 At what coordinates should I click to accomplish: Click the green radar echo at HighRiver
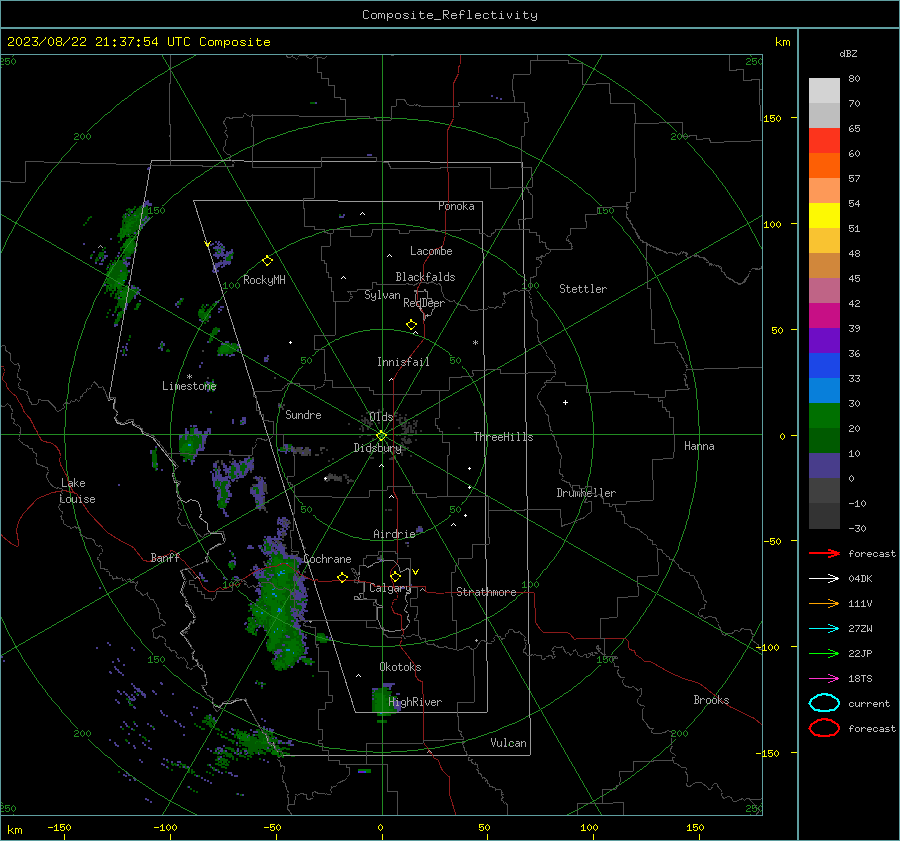(x=382, y=699)
